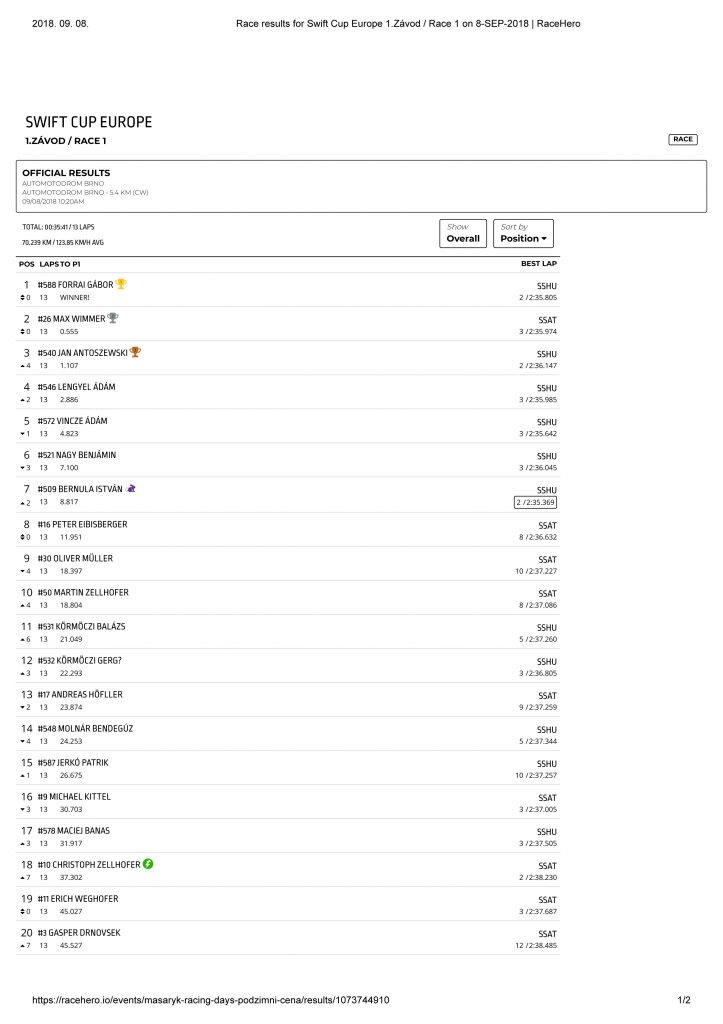
Task: Click the unchanged-position marker under rank 8
Action: click(x=23, y=537)
